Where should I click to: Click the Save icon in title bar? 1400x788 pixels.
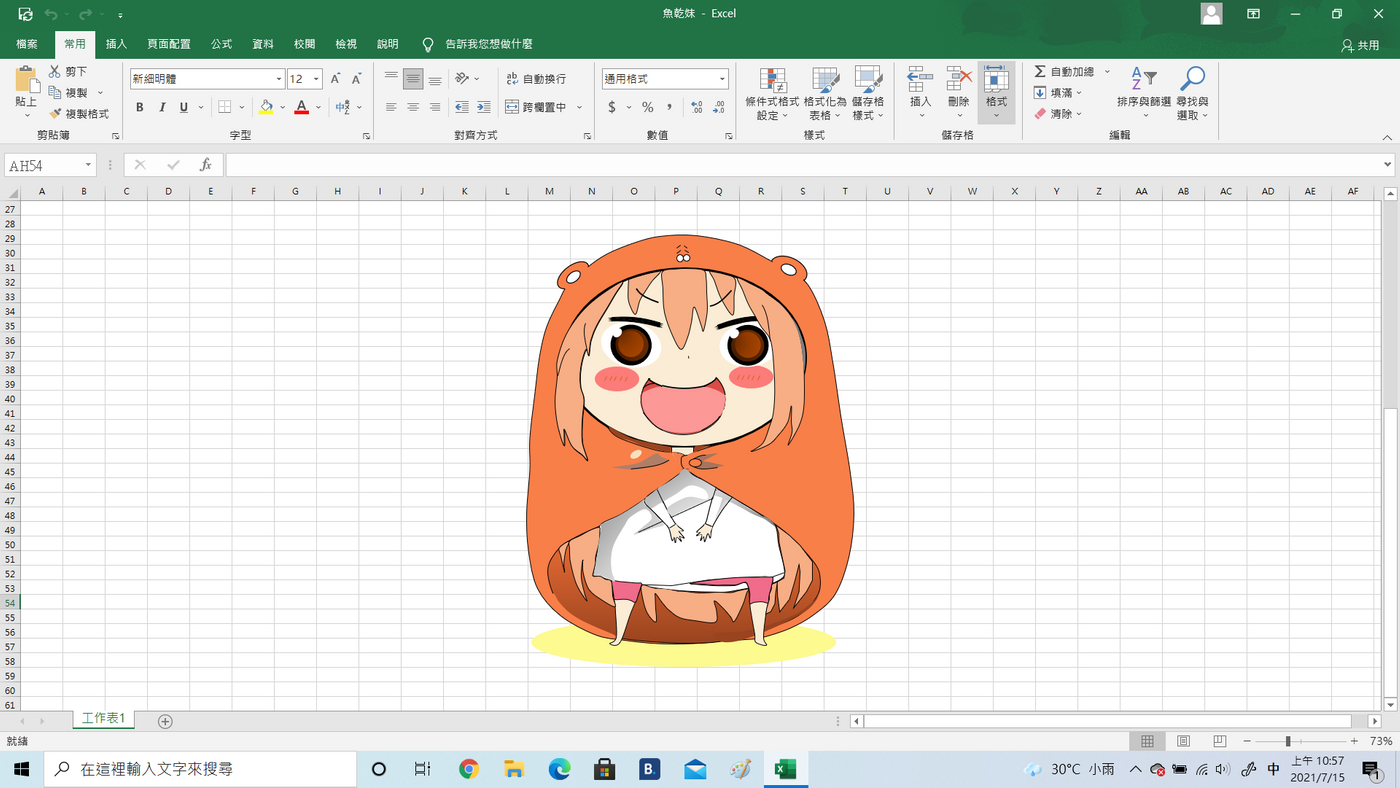[25, 14]
